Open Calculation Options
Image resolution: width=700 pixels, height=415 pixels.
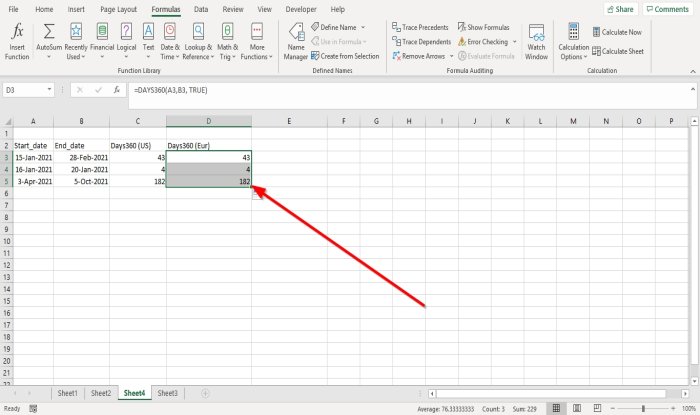pyautogui.click(x=574, y=42)
